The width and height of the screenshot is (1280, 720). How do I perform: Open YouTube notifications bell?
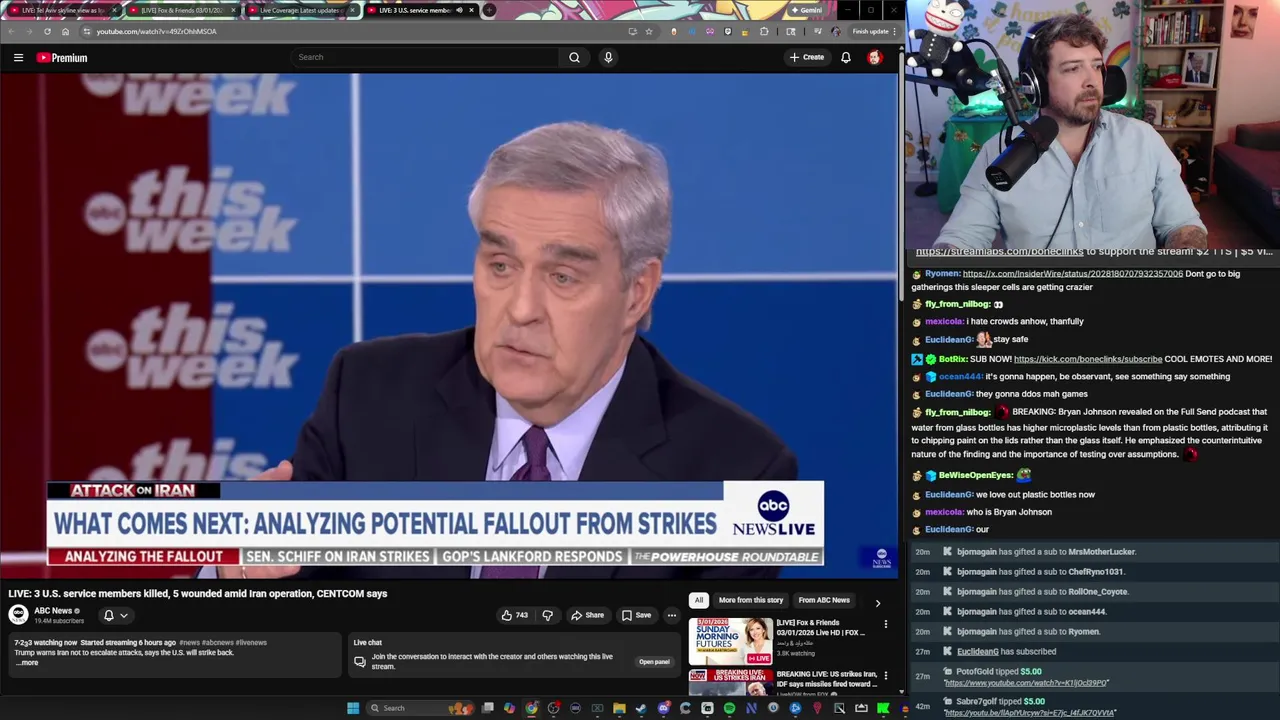click(x=846, y=58)
